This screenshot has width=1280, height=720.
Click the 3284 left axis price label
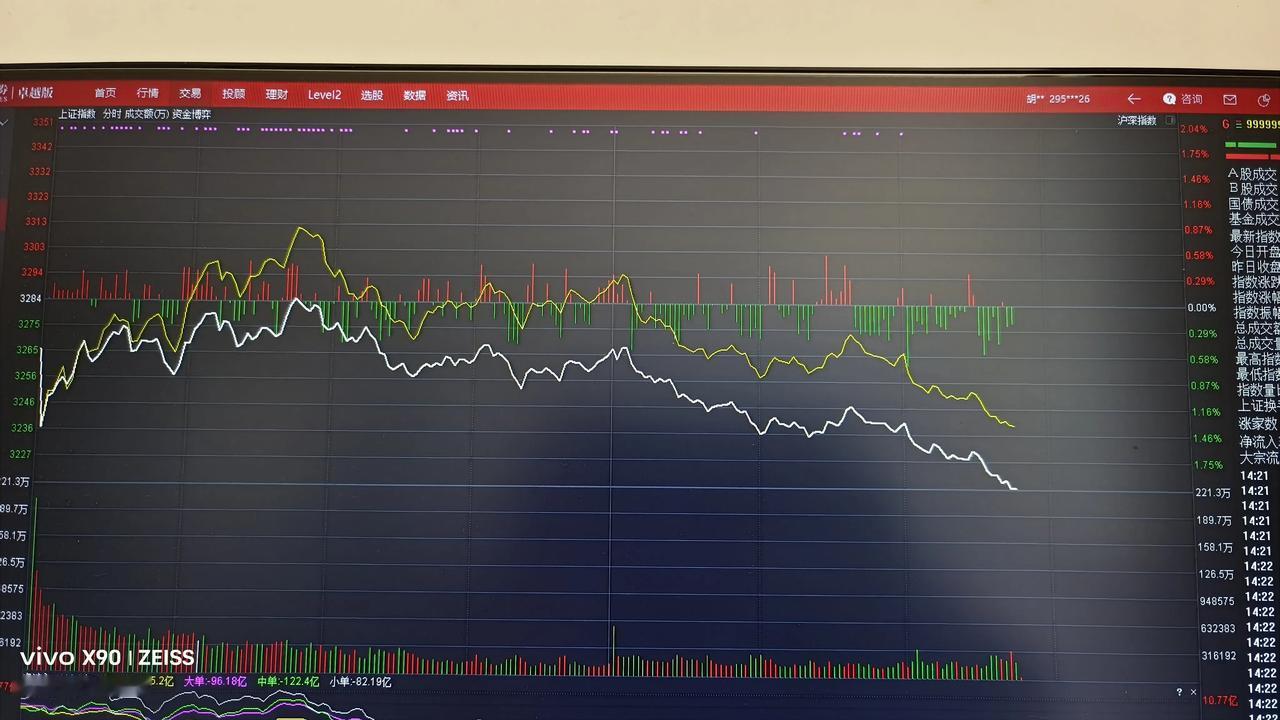point(30,298)
